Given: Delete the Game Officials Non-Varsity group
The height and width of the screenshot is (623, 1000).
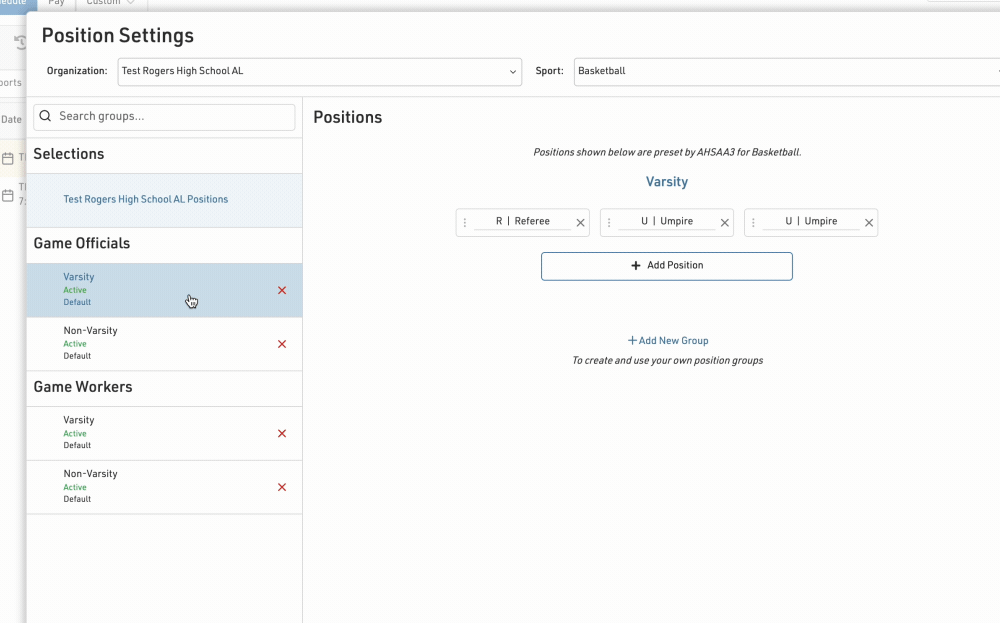Looking at the screenshot, I should pos(282,344).
